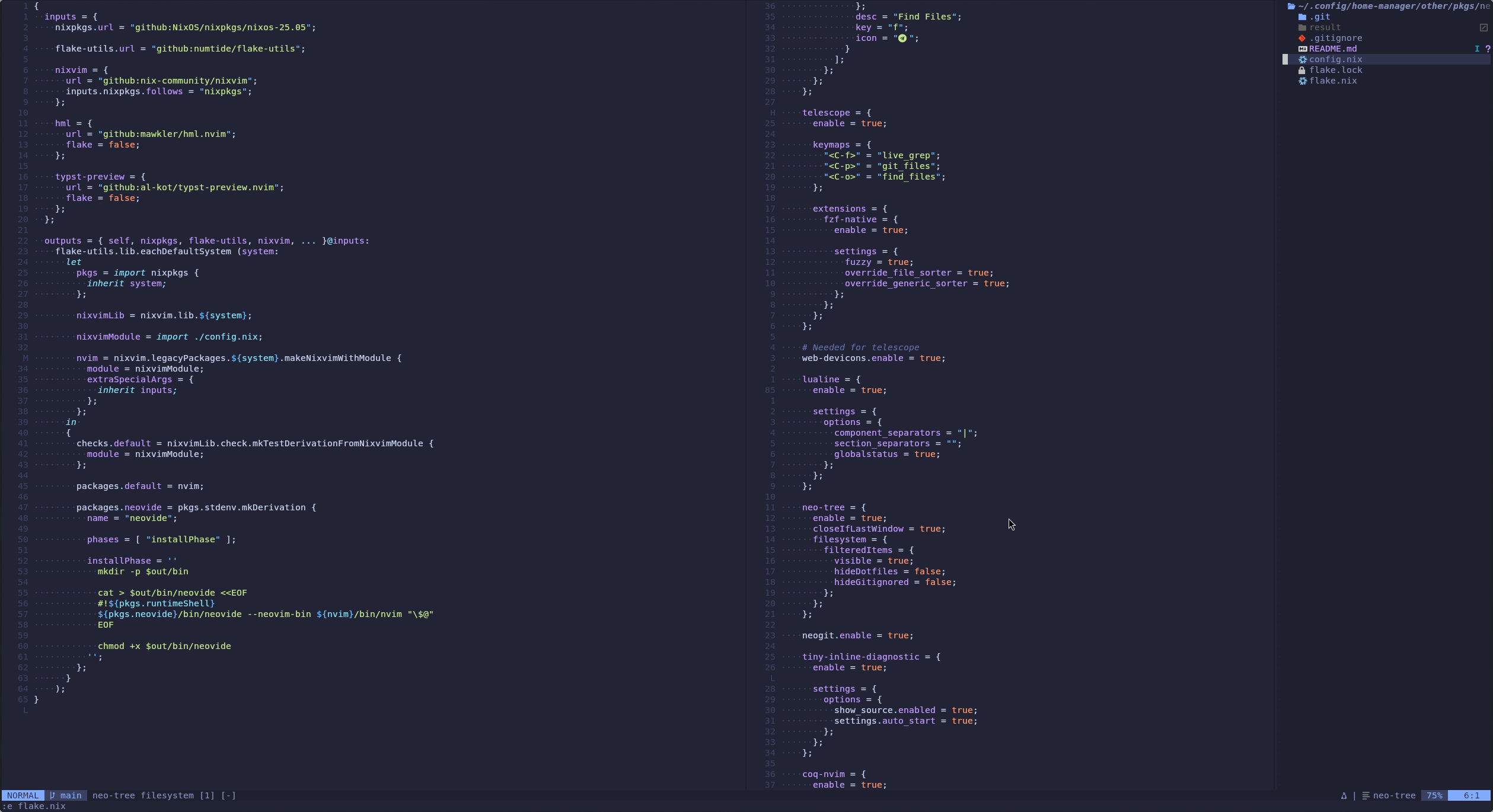Click the Nix snowflake icon beside config.nix
The width and height of the screenshot is (1493, 812).
(x=1302, y=59)
